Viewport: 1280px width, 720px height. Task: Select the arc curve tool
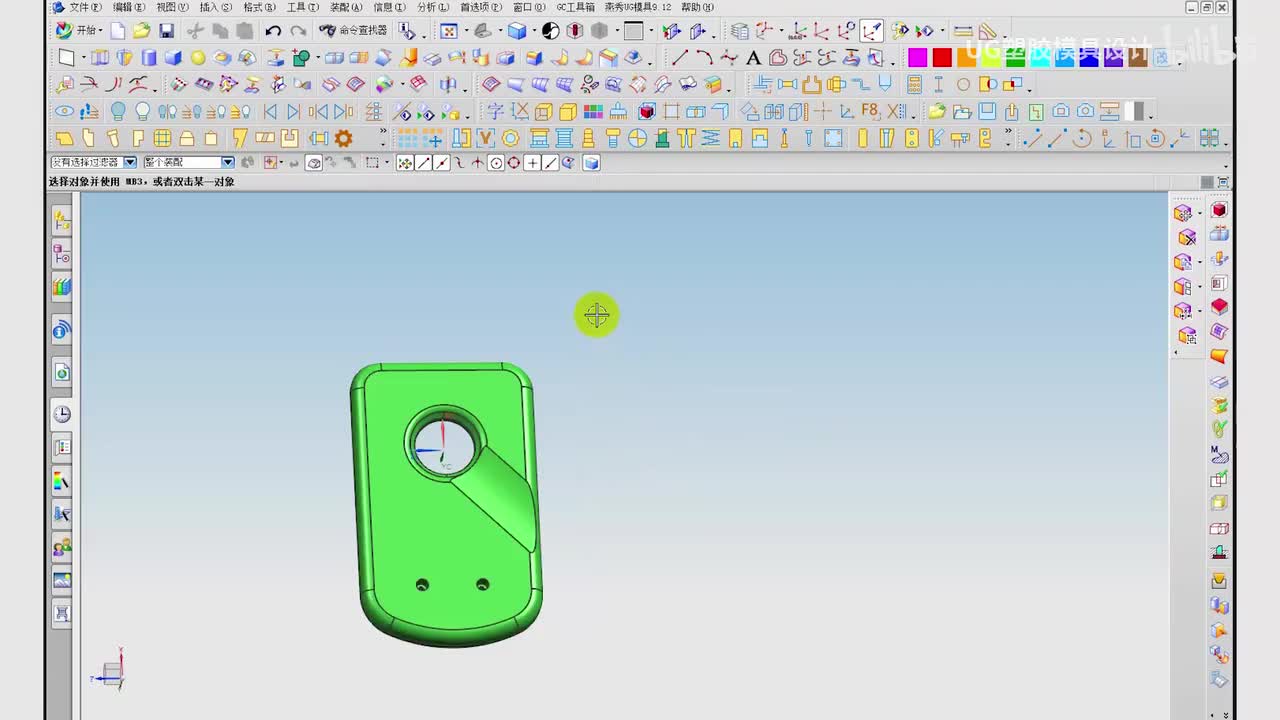point(704,57)
